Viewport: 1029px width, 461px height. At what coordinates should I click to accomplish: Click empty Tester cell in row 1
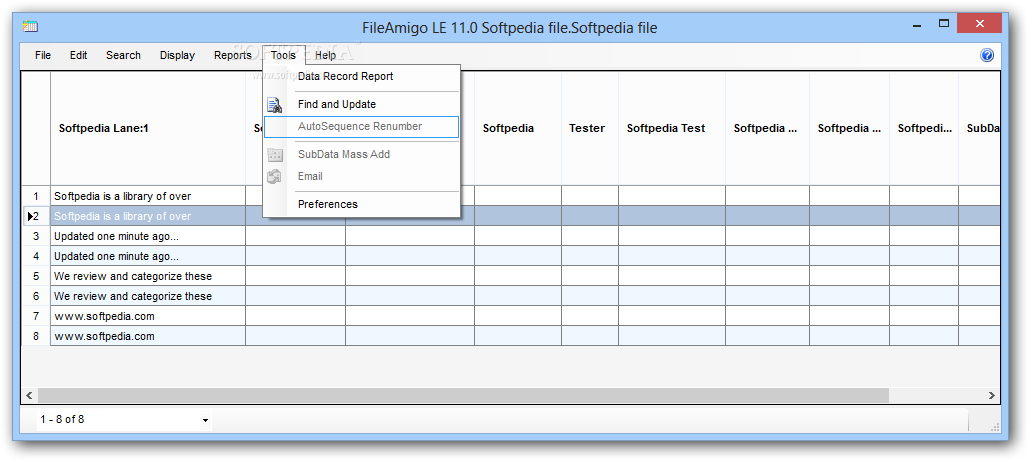[x=590, y=196]
